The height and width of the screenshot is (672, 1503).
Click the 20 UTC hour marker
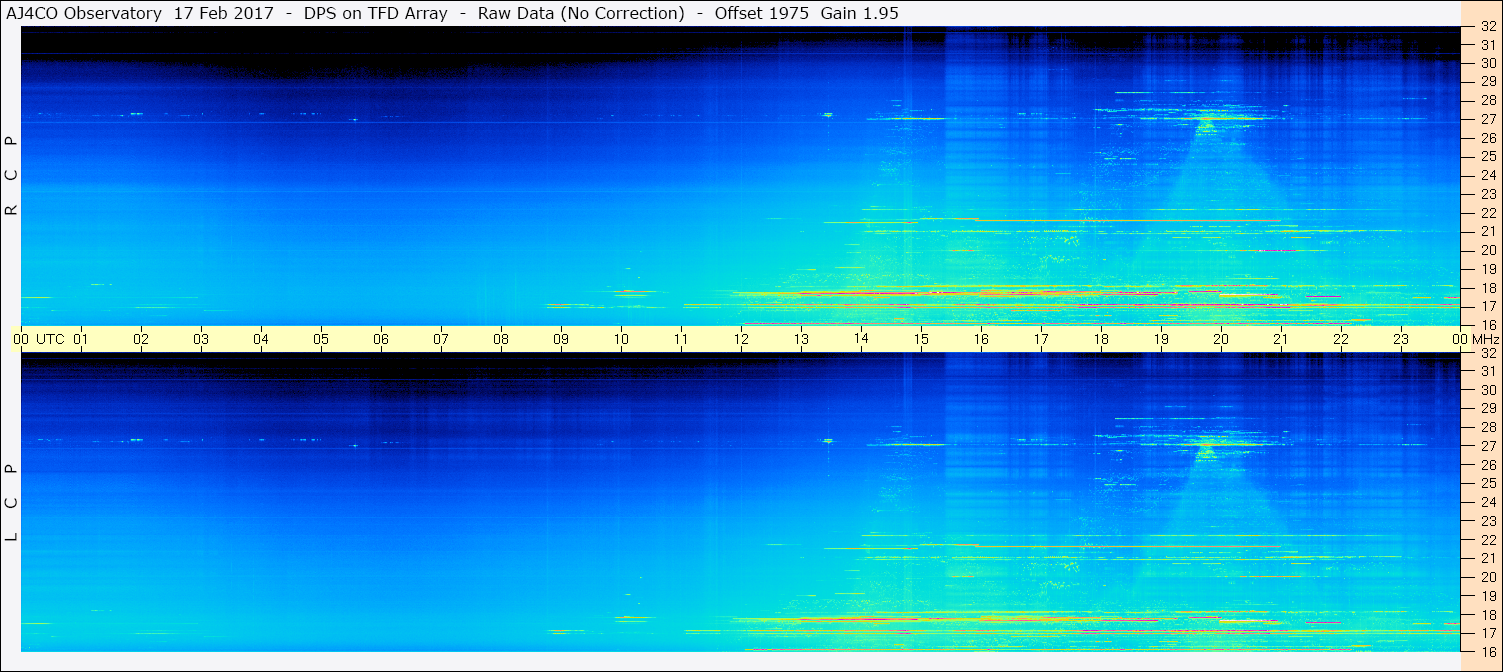pos(1221,339)
